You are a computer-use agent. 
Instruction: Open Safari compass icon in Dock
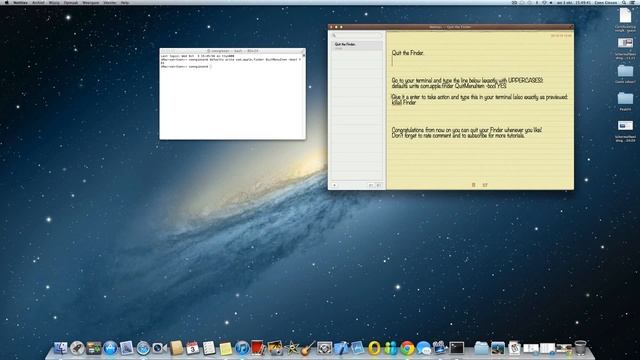[x=143, y=348]
